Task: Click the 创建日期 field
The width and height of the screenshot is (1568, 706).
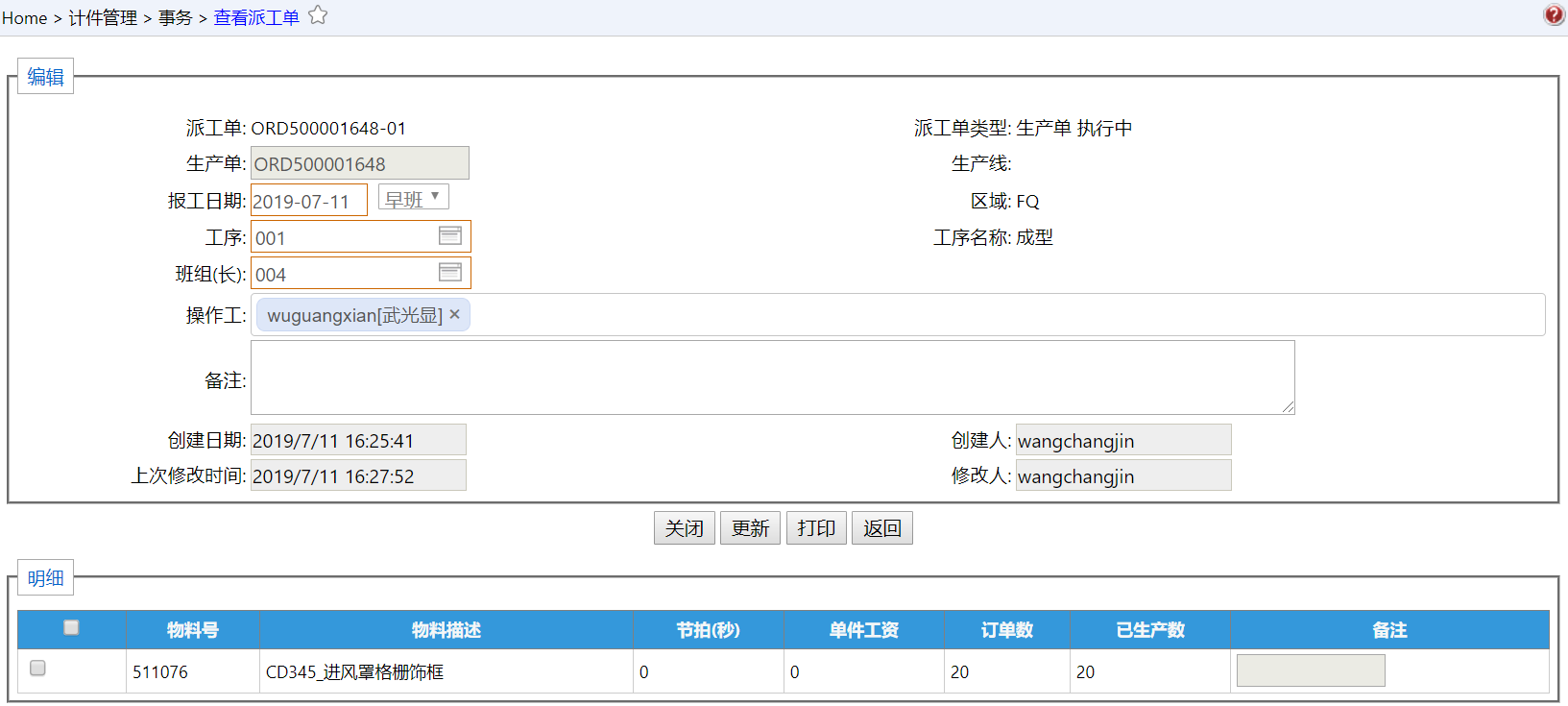Action: click(358, 440)
